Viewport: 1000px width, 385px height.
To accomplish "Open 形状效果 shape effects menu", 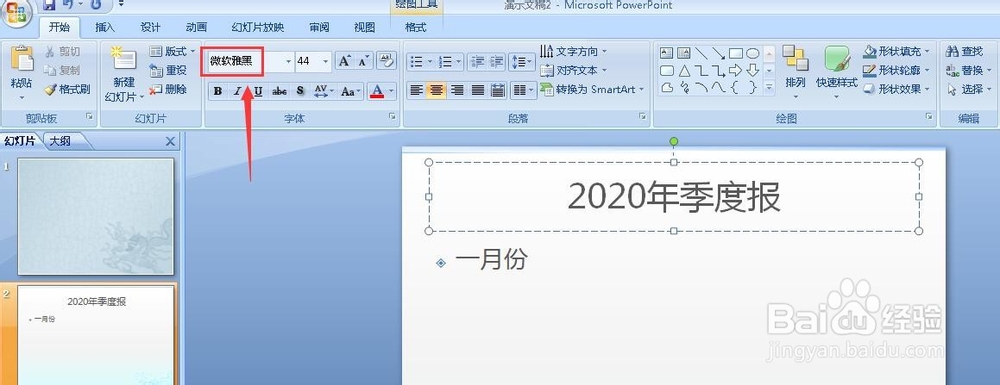I will tap(897, 89).
